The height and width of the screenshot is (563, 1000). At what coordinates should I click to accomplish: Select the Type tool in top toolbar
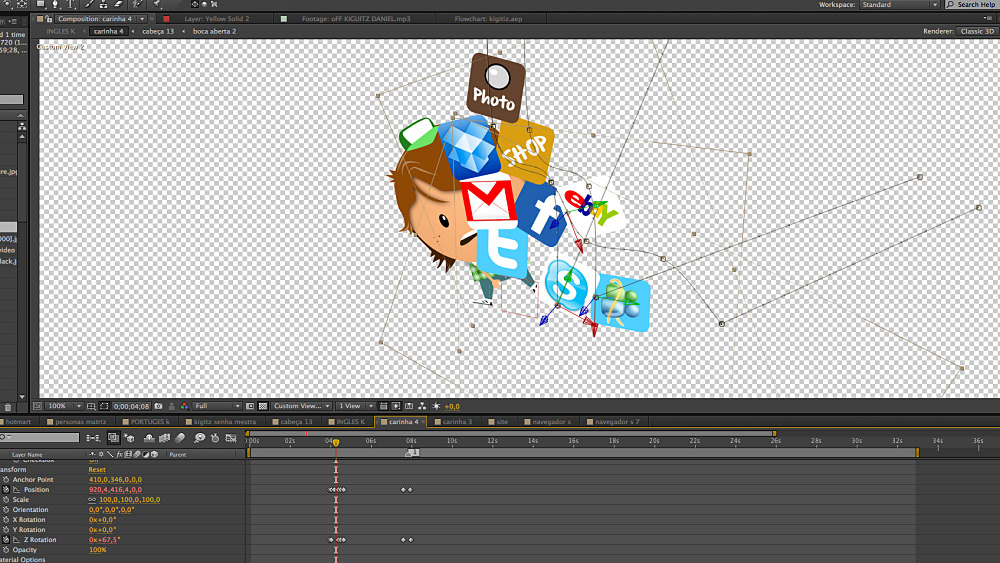(x=70, y=4)
